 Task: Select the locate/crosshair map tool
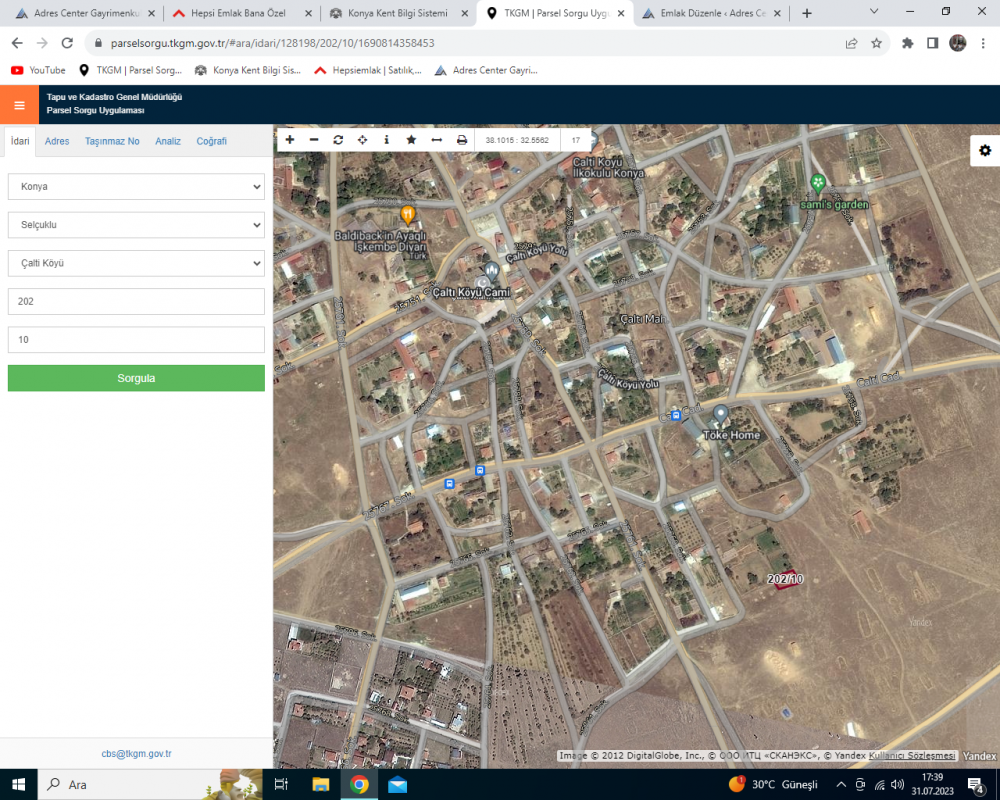pyautogui.click(x=362, y=140)
